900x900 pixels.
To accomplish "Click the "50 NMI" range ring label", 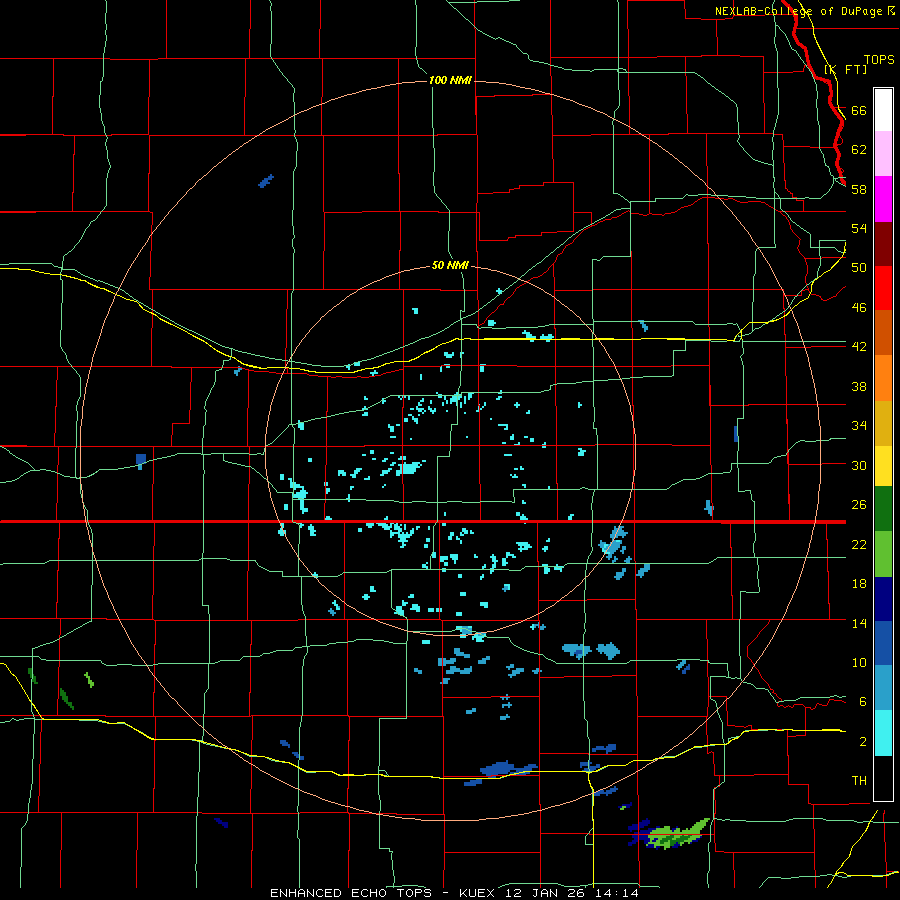I will click(450, 265).
